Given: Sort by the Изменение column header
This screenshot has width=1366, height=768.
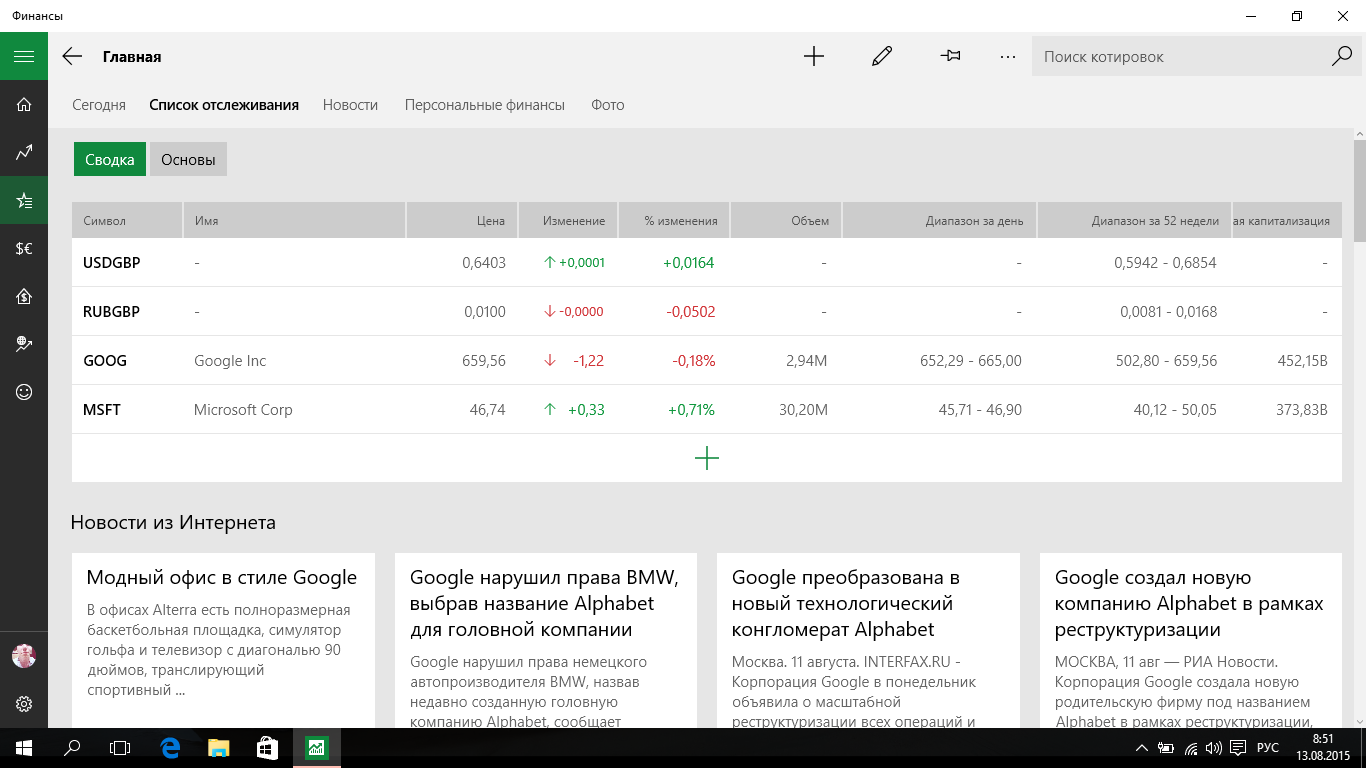Looking at the screenshot, I should tap(568, 221).
